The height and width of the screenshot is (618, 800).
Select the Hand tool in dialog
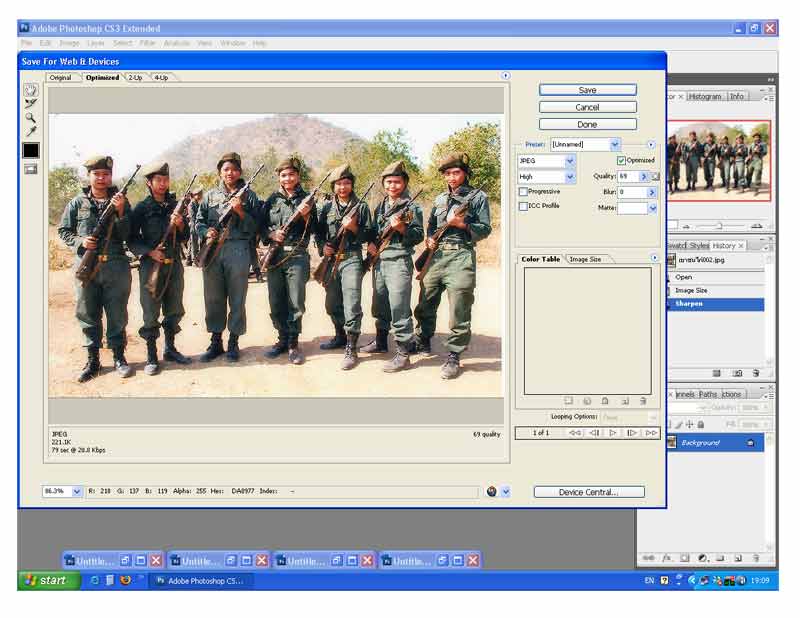(31, 90)
